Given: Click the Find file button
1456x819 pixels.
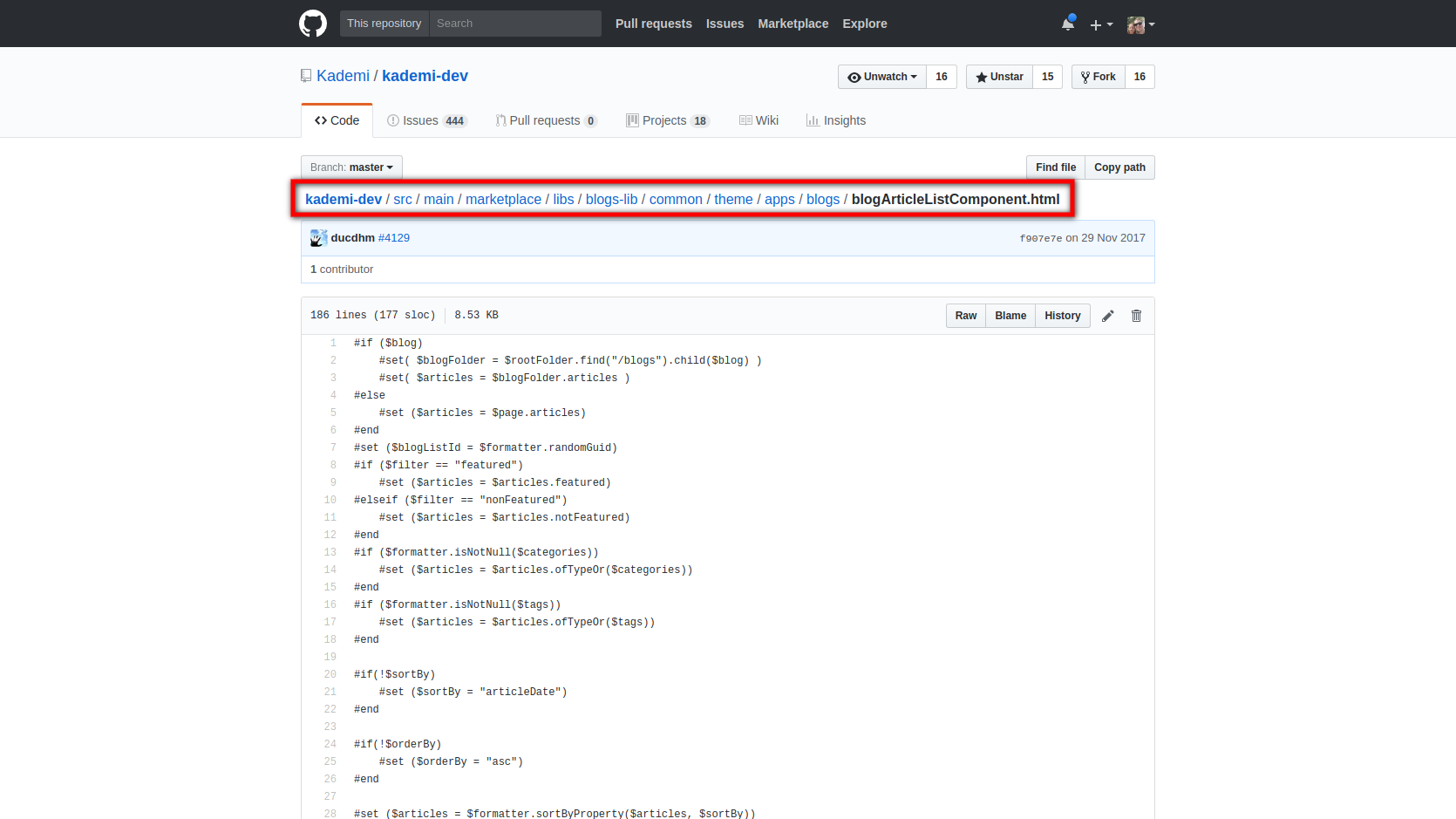Looking at the screenshot, I should pyautogui.click(x=1056, y=167).
